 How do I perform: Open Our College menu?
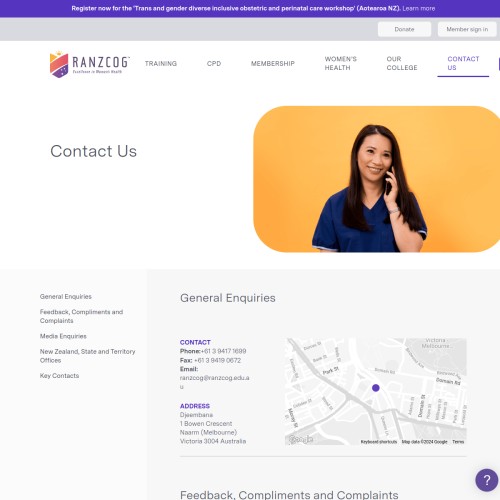(x=402, y=63)
